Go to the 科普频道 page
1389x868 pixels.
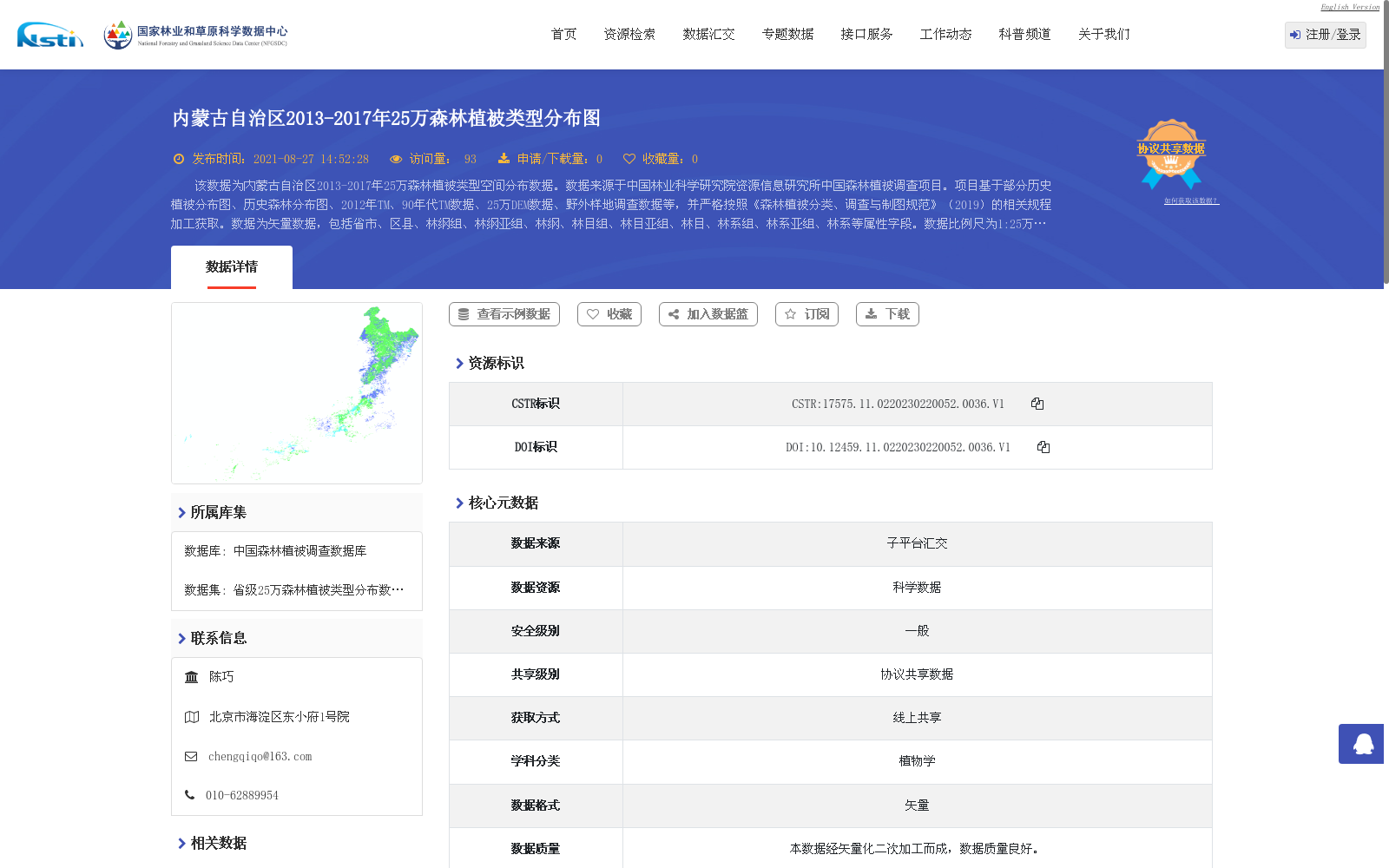click(x=1024, y=34)
